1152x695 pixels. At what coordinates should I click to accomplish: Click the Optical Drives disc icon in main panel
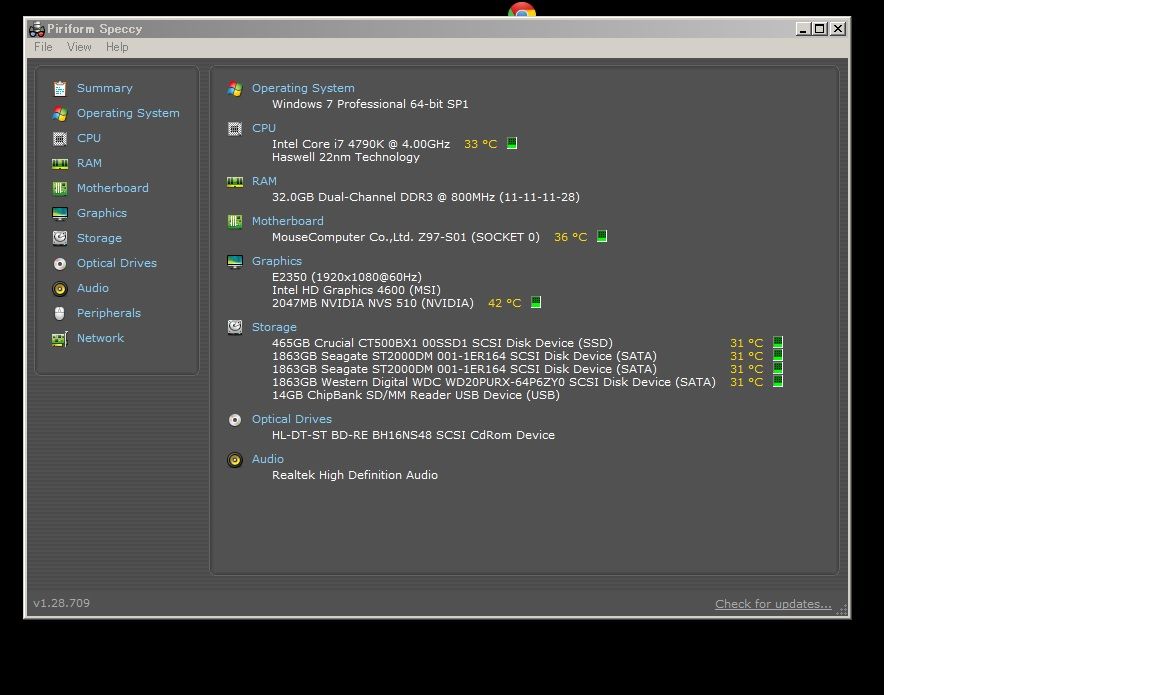[x=235, y=420]
